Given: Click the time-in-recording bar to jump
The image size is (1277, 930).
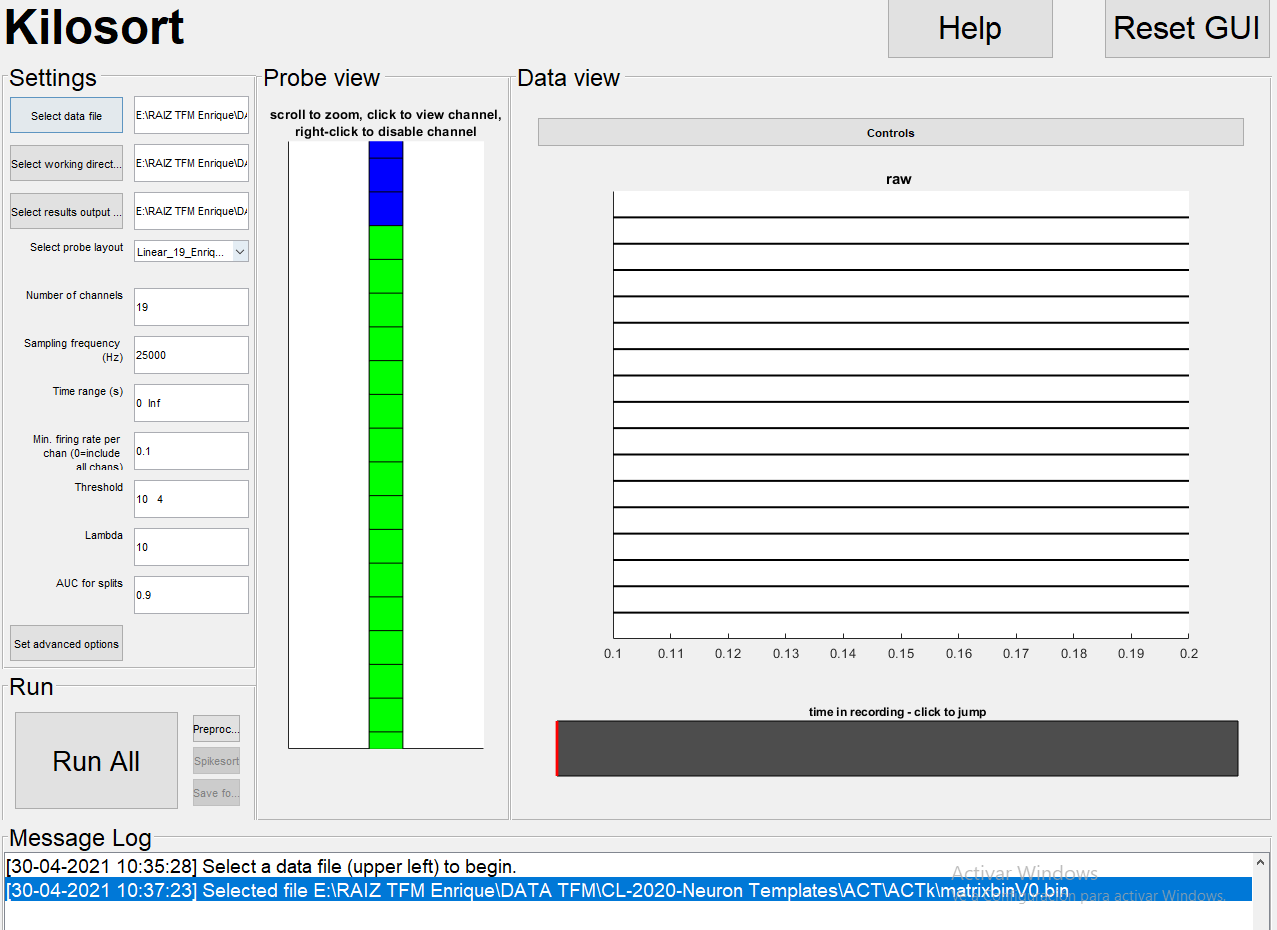Looking at the screenshot, I should point(897,747).
